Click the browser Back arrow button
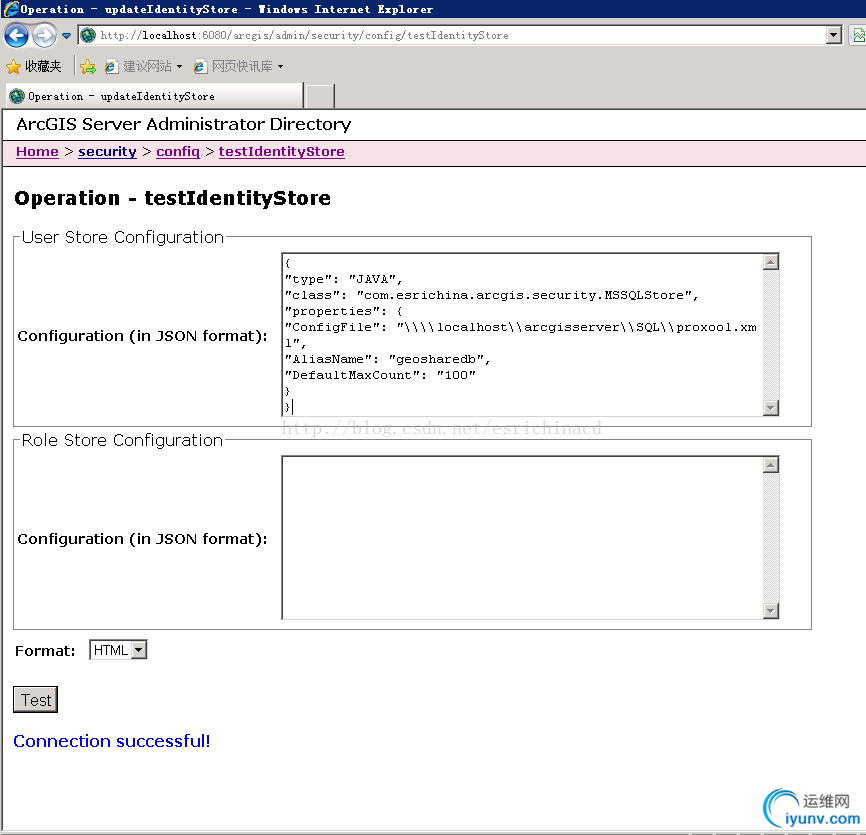Viewport: 866px width, 835px height. click(16, 36)
